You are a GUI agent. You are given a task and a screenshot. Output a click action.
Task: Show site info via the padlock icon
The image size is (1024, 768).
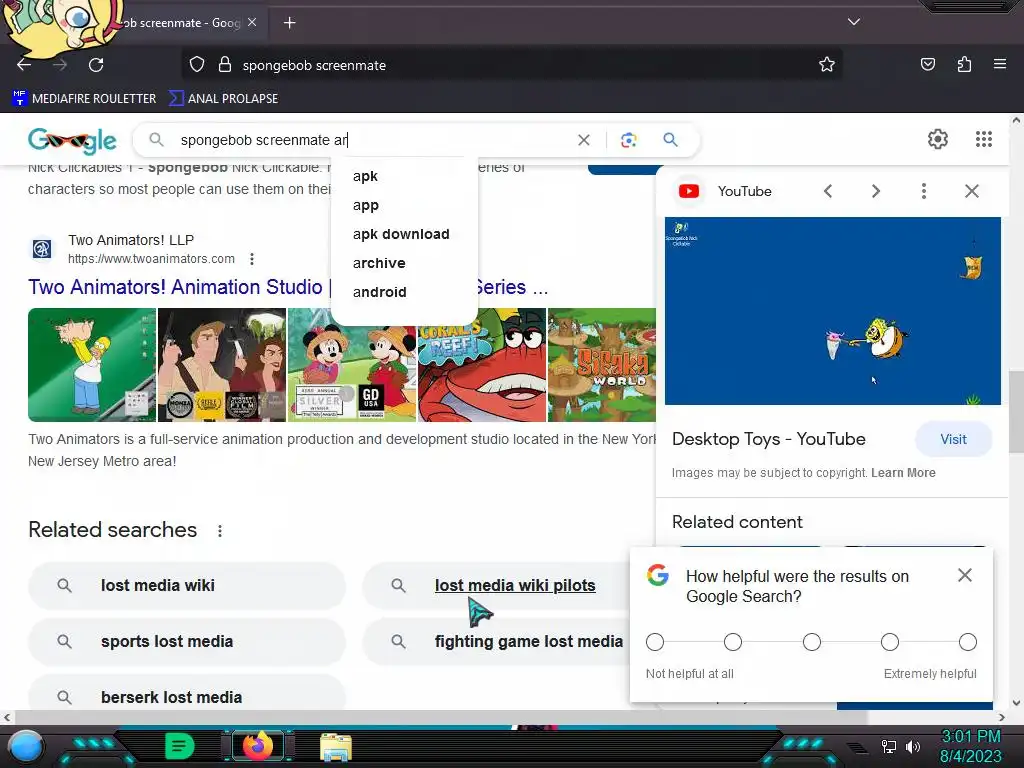225,65
